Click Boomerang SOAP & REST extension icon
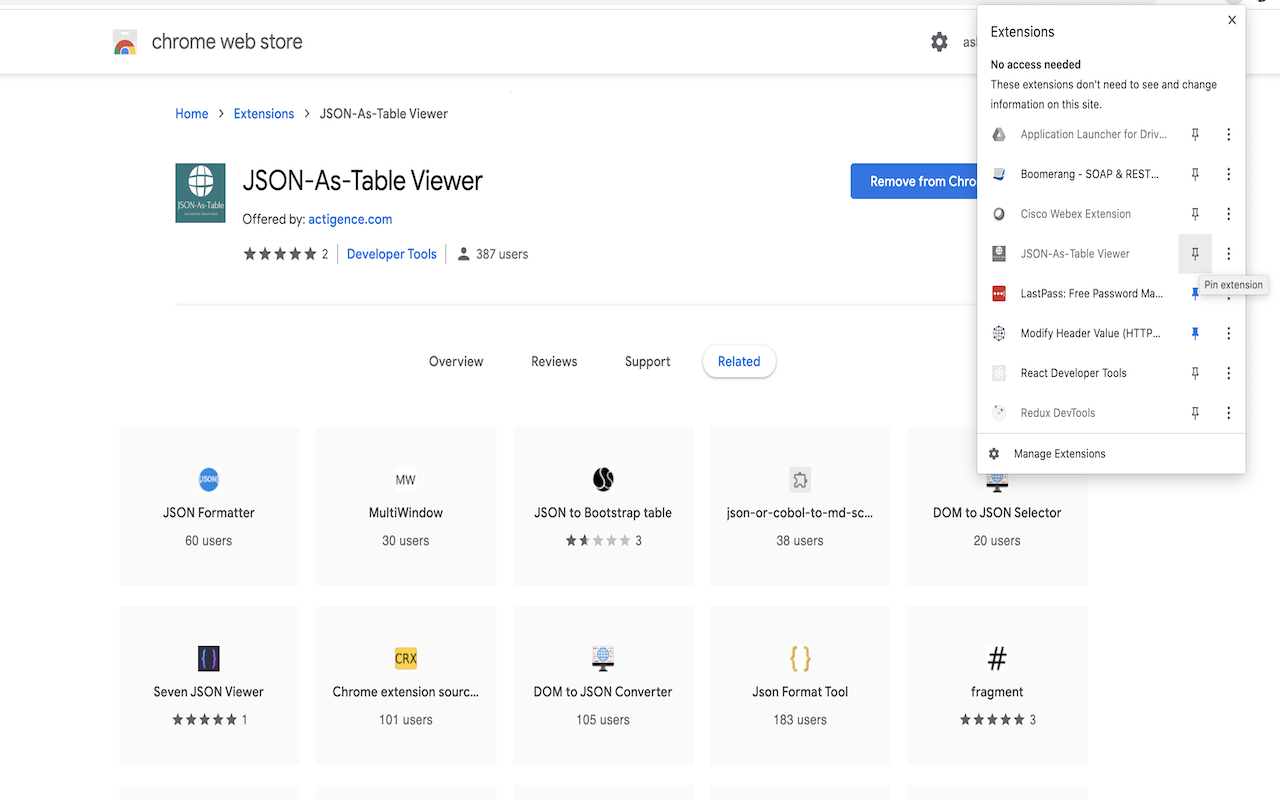 click(998, 174)
